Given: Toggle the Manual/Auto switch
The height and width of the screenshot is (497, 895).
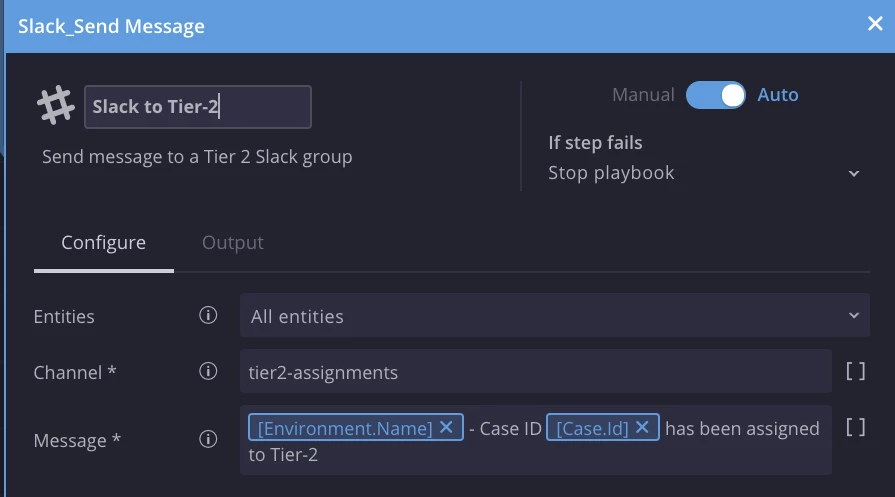Looking at the screenshot, I should [715, 95].
